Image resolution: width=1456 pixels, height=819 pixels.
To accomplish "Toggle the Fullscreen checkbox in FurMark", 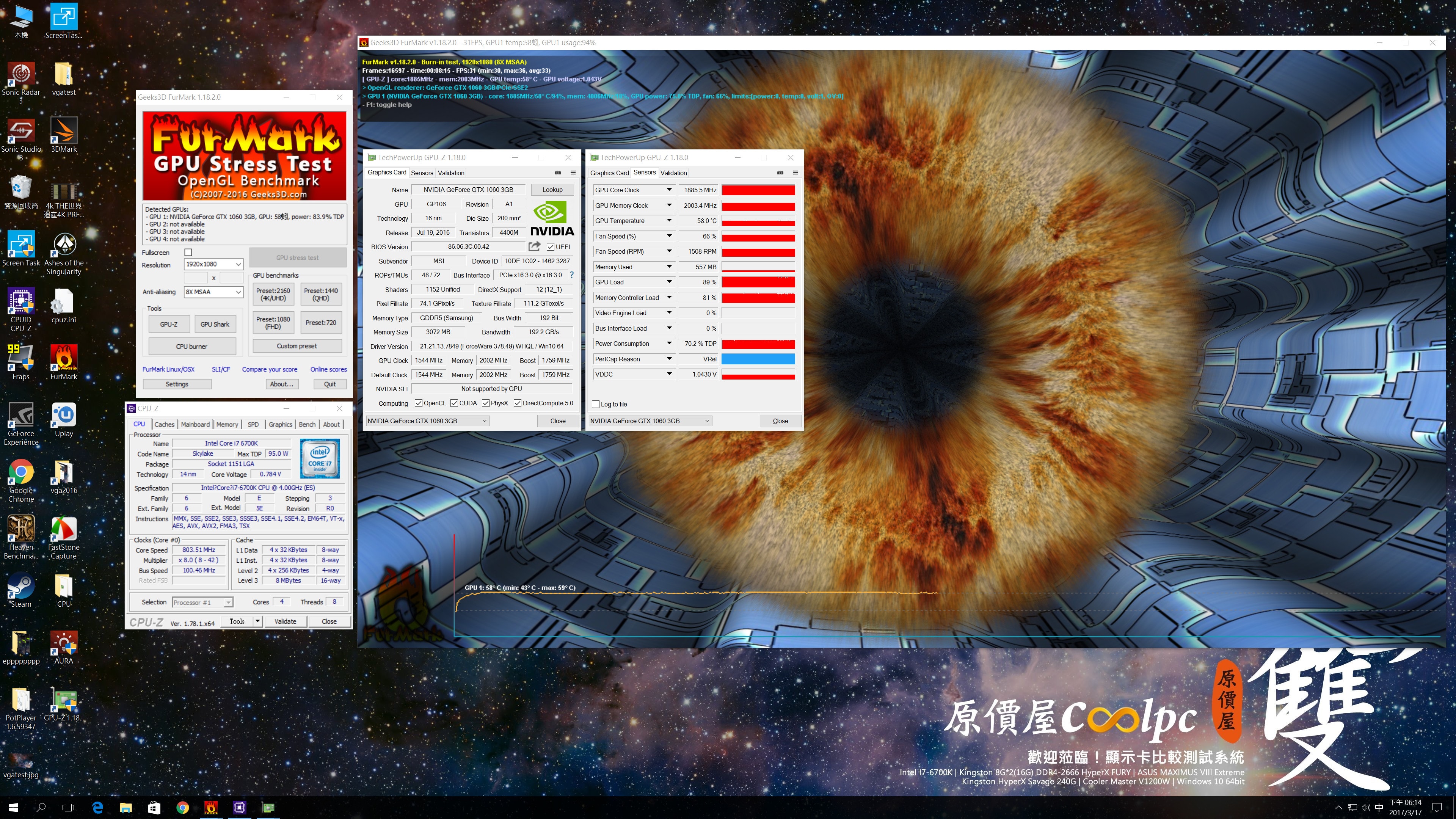I will coord(188,252).
